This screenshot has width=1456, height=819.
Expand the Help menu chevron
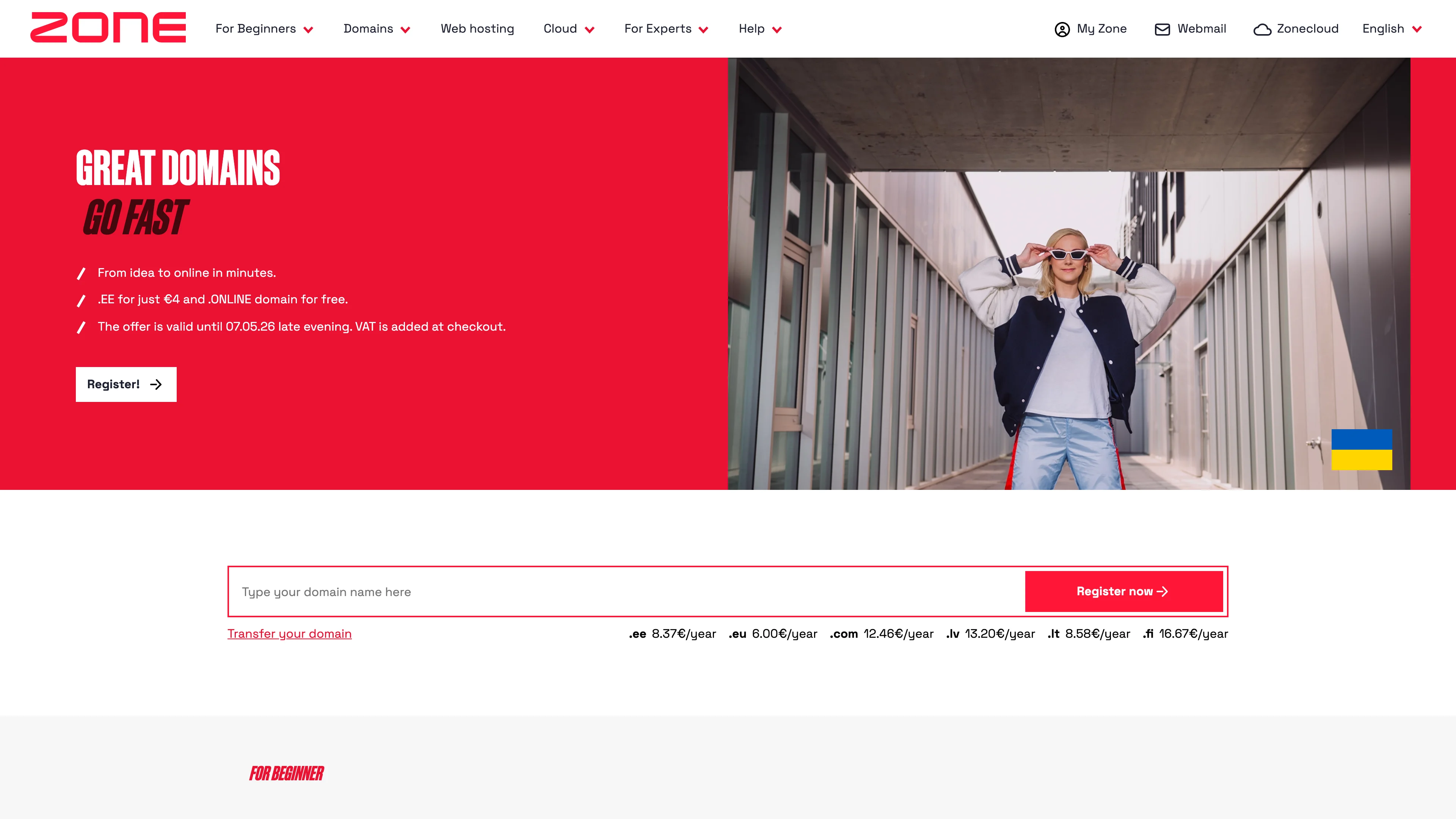pos(777,30)
